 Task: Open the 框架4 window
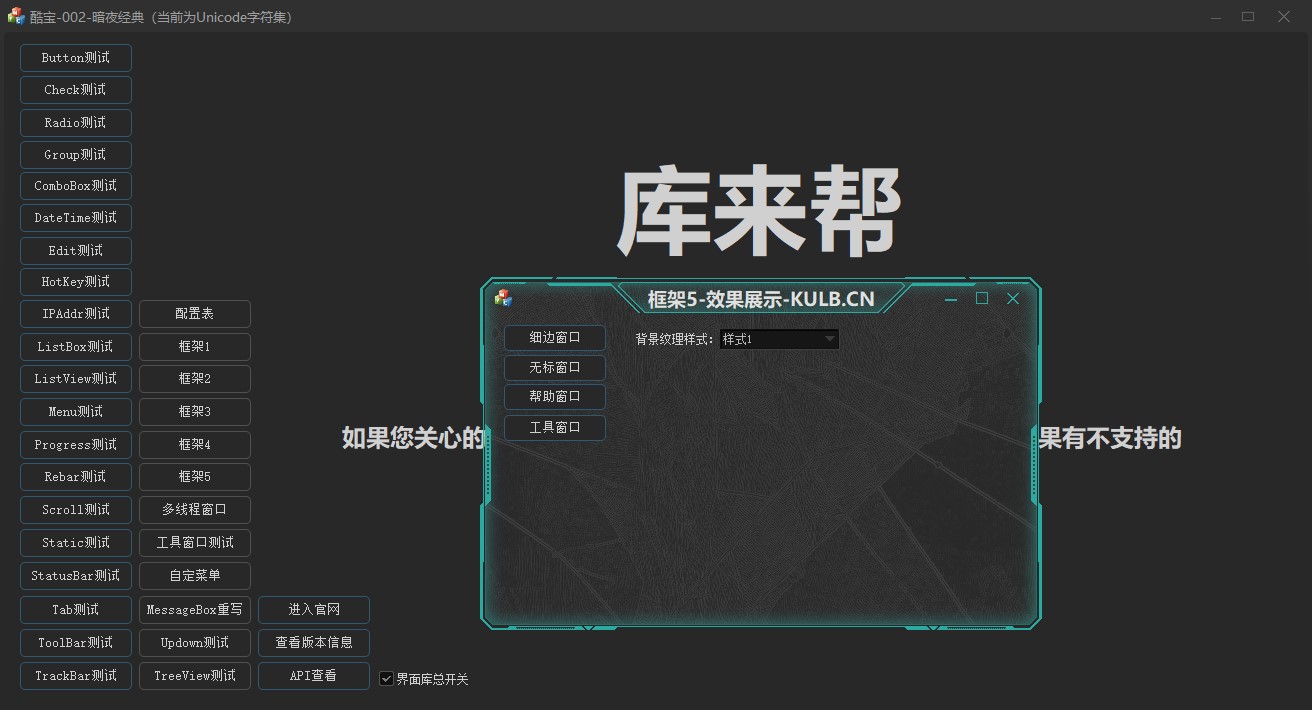click(x=195, y=445)
